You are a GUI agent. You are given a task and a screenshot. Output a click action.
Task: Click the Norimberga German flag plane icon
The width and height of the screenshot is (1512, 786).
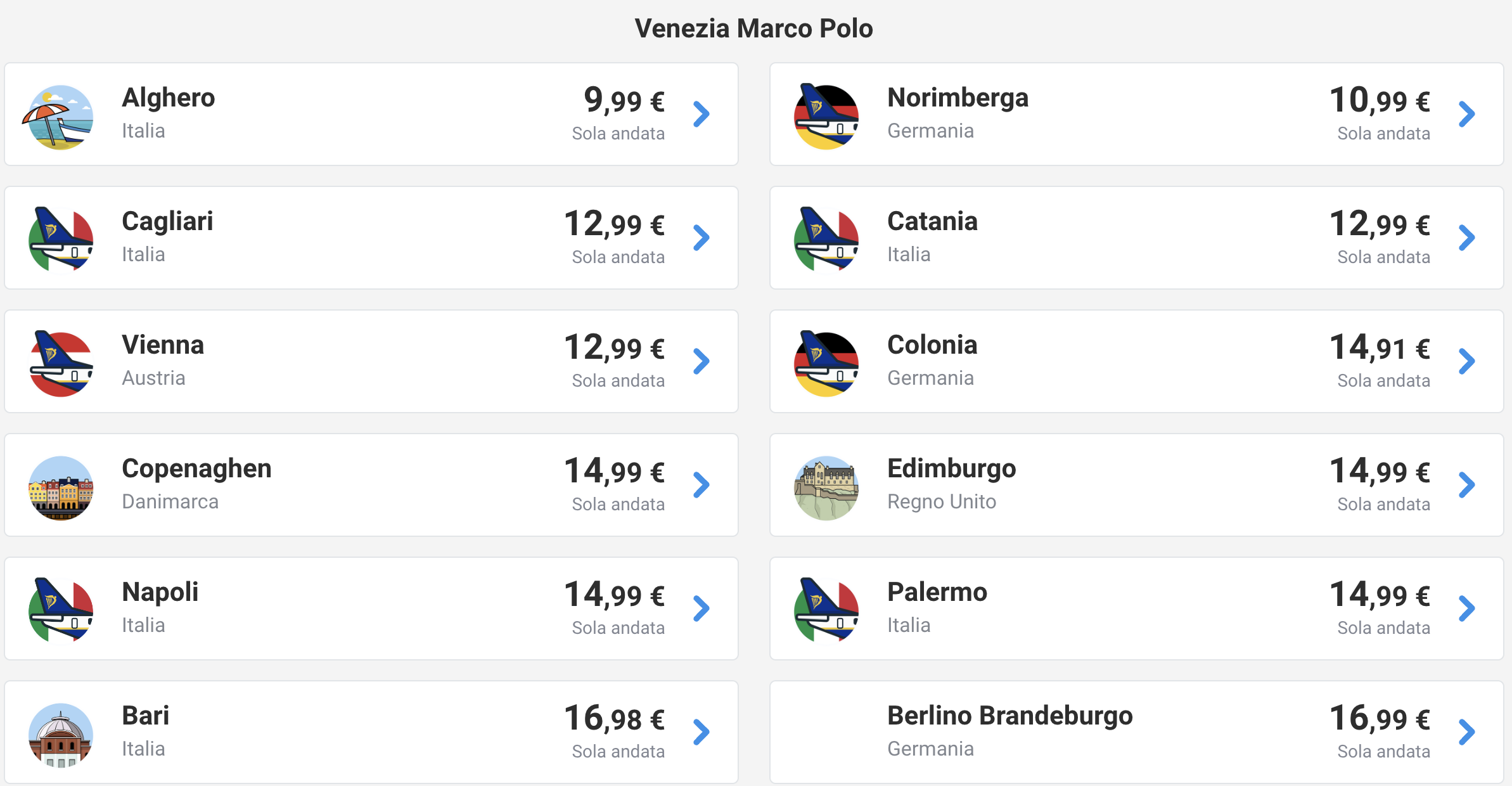826,117
